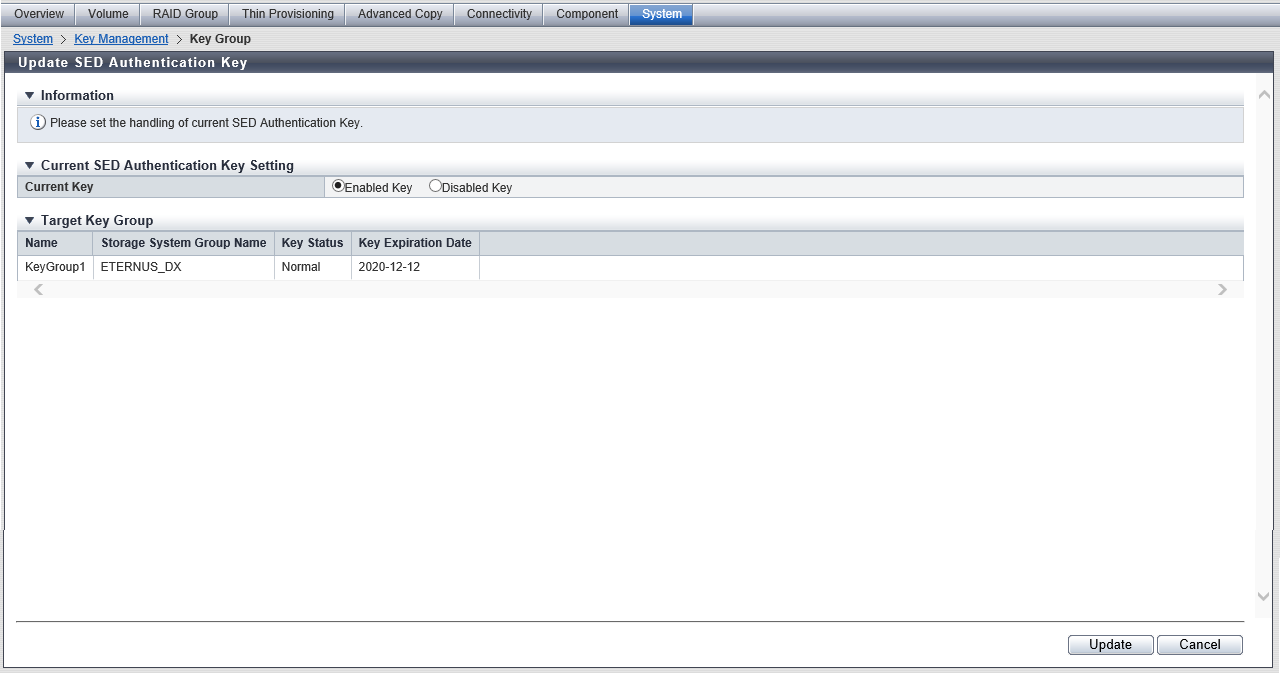Collapse Current SED Authentication Key Setting section
The image size is (1280, 674).
(x=29, y=166)
